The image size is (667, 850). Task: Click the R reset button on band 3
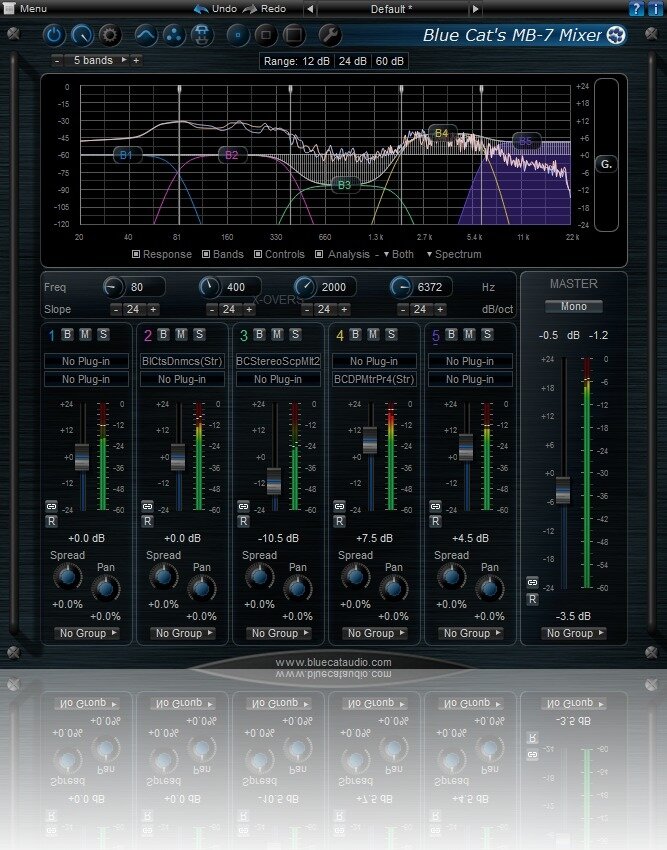pyautogui.click(x=243, y=521)
